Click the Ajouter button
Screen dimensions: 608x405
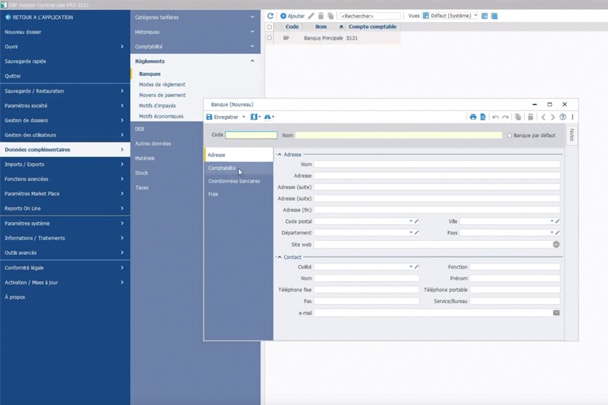coord(292,16)
